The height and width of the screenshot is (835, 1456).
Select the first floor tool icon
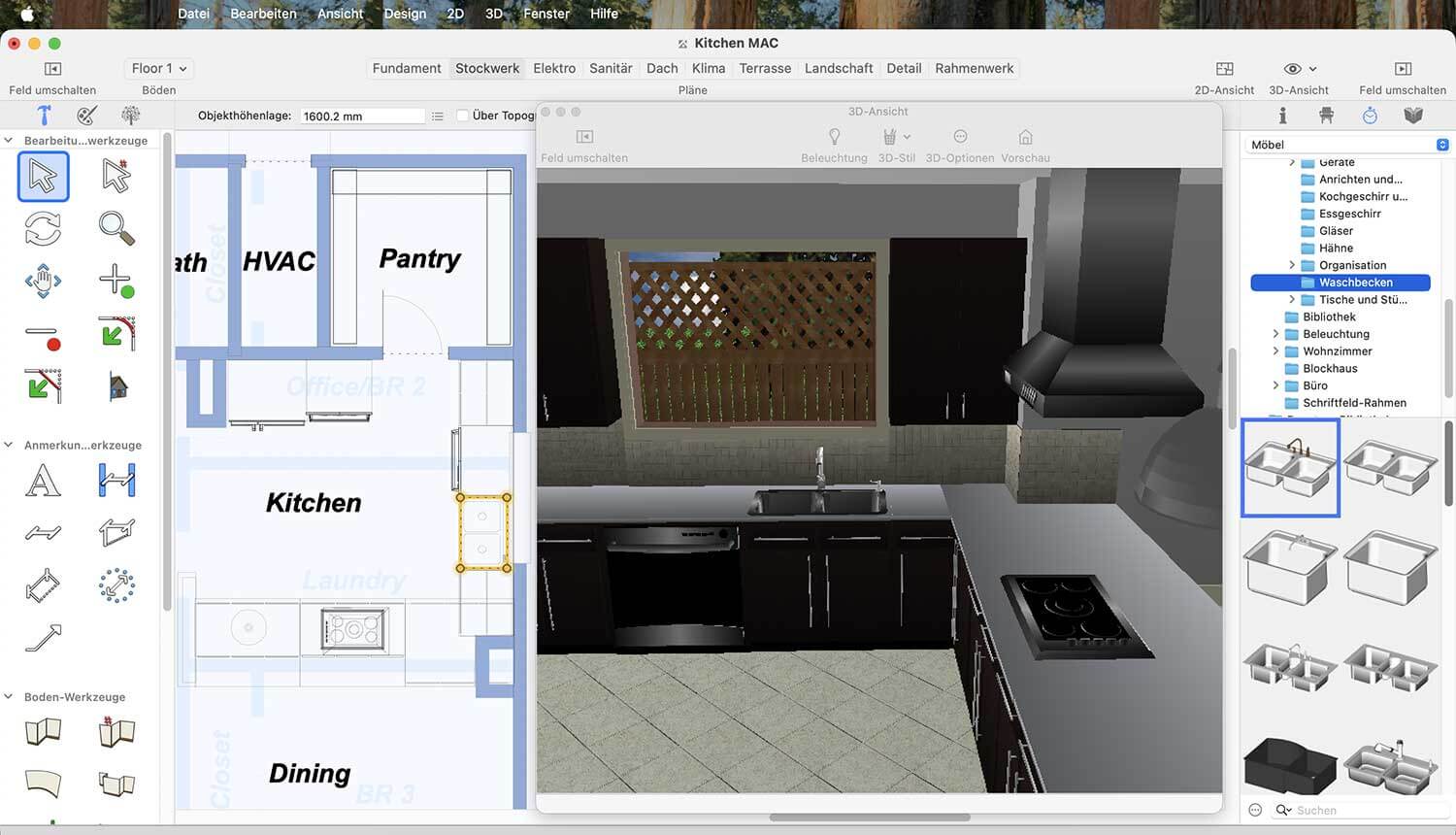[x=43, y=731]
